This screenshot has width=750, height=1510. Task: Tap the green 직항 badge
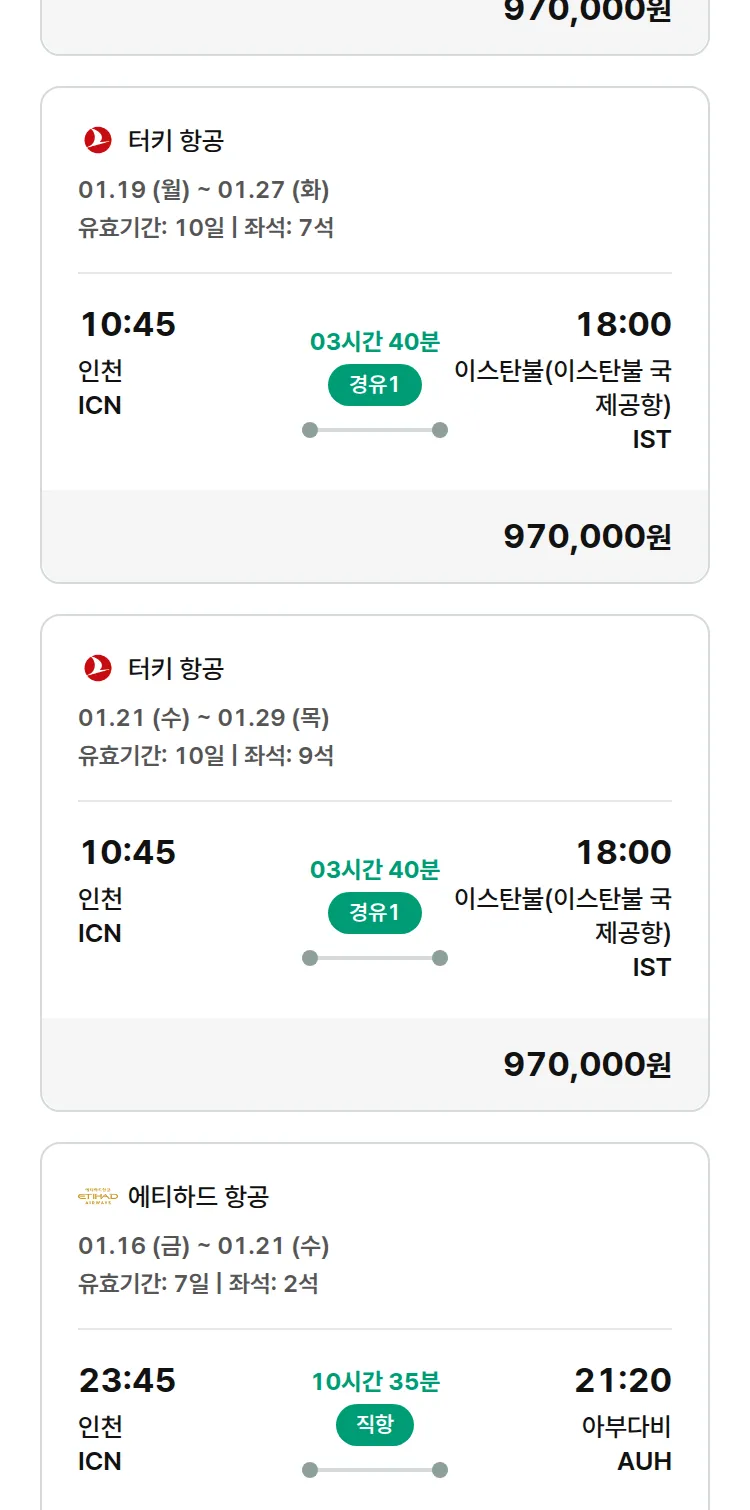375,1425
